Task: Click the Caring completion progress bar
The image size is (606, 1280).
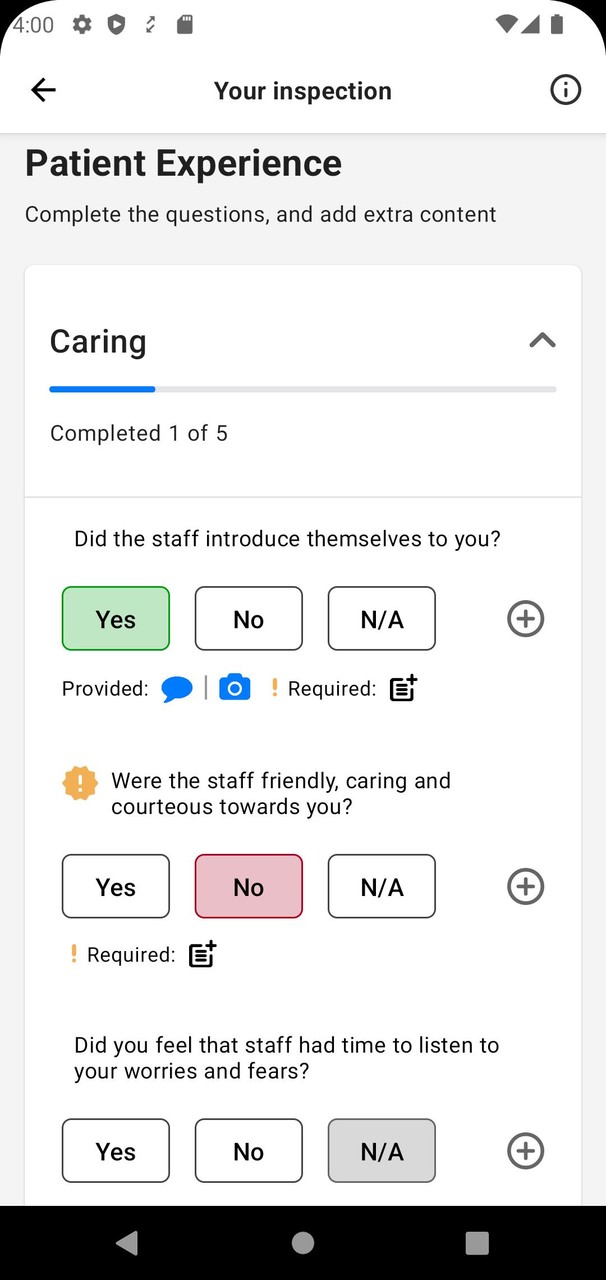Action: tap(303, 389)
